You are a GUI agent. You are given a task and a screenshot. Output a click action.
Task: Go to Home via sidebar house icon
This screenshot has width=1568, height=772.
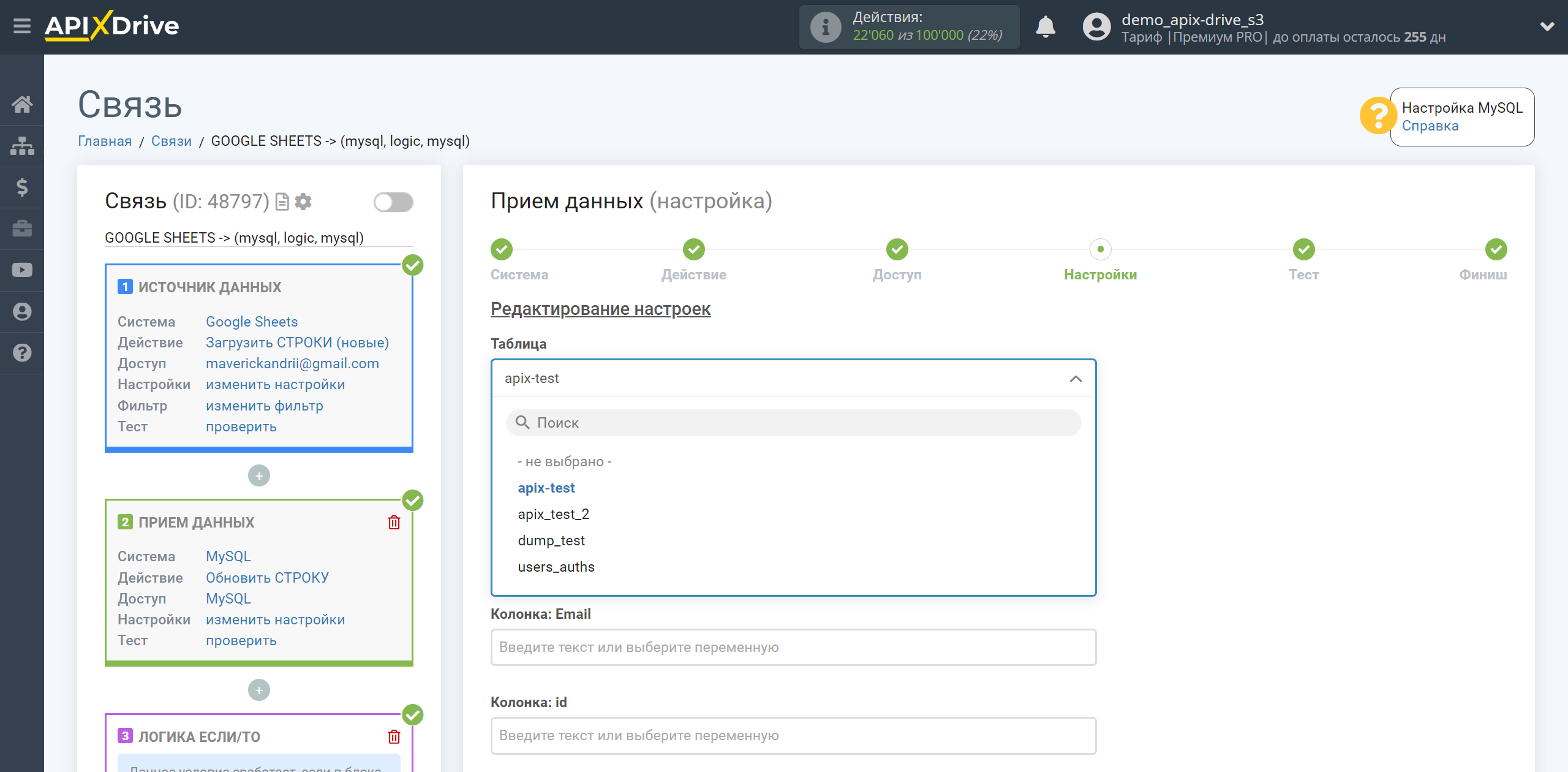[22, 104]
